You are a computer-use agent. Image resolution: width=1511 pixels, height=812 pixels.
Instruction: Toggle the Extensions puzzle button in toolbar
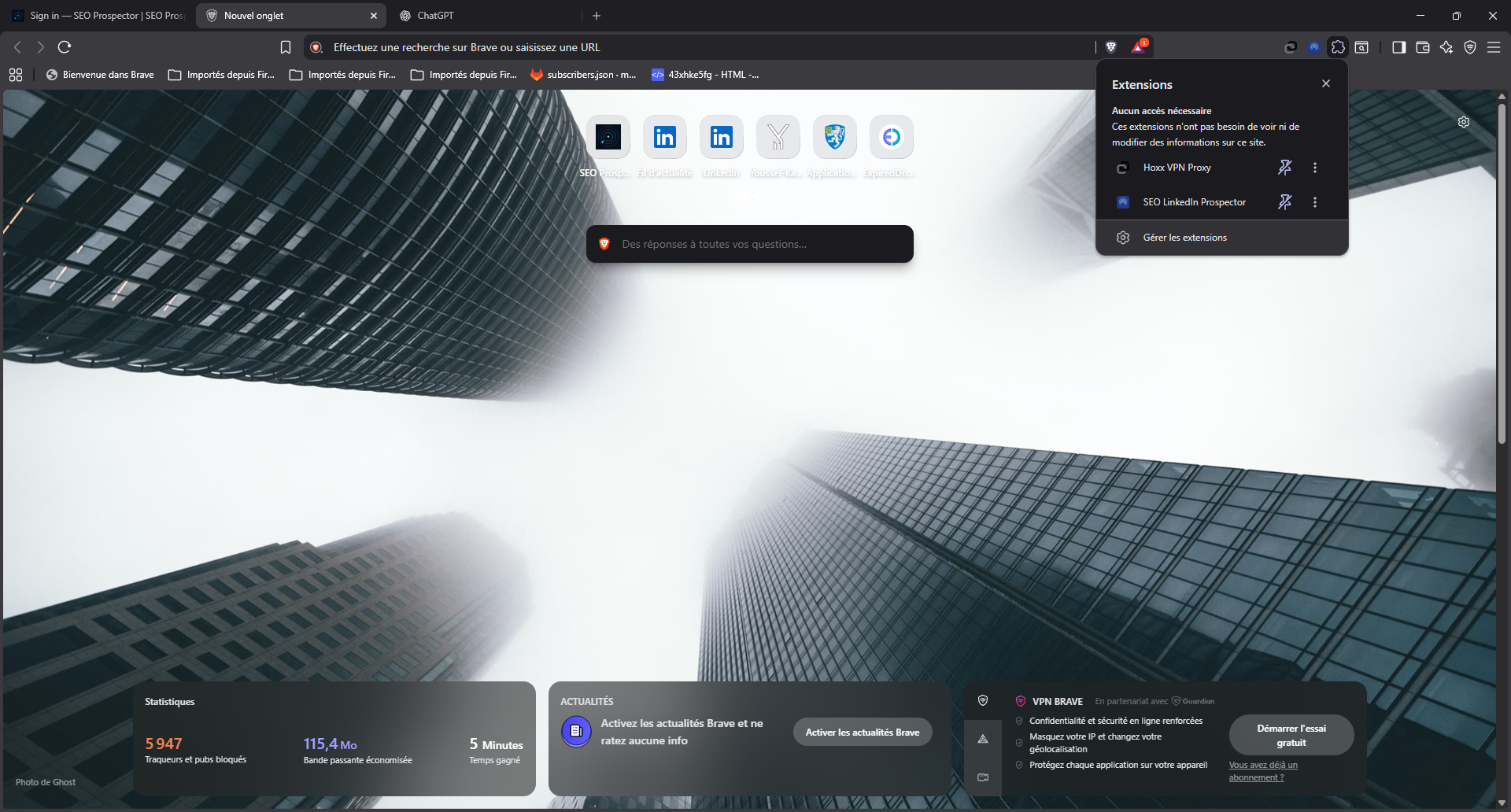click(1338, 47)
